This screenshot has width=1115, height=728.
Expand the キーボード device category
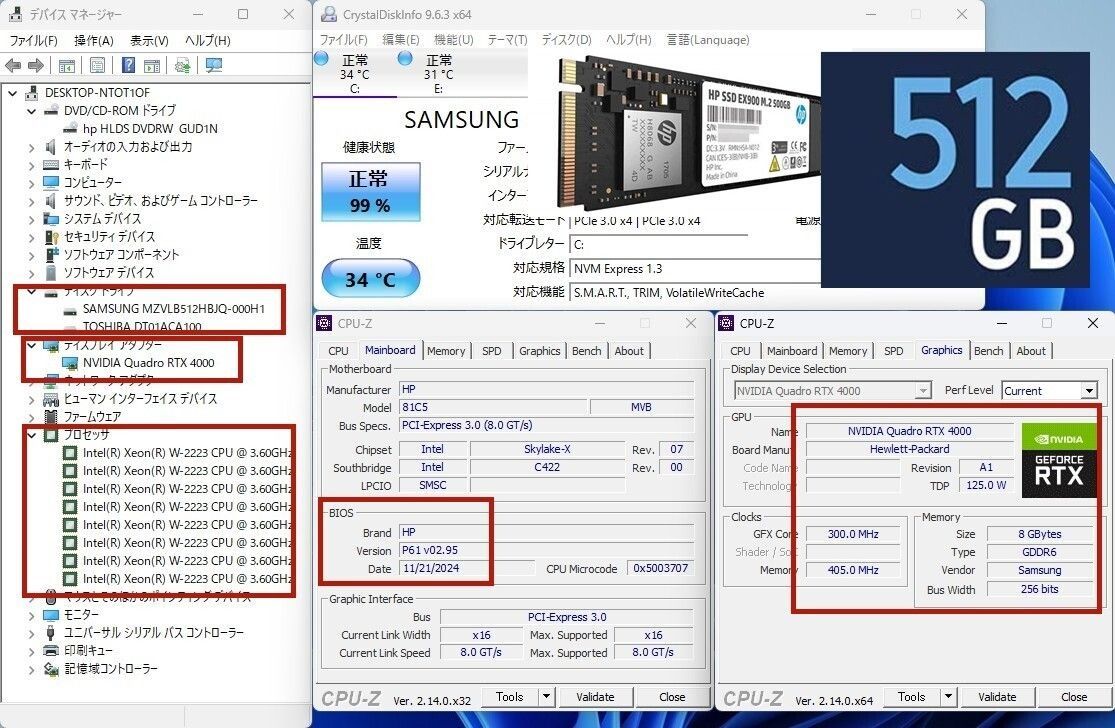click(x=30, y=164)
